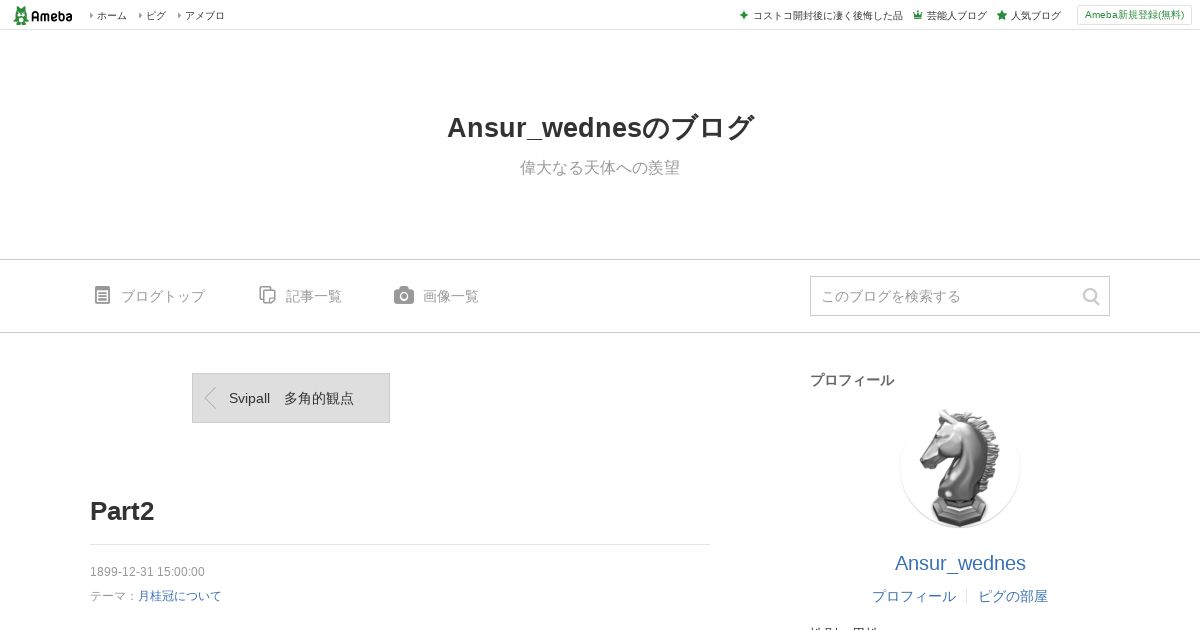Image resolution: width=1200 pixels, height=630 pixels.
Task: Click the search magnifier icon
Action: [1091, 296]
